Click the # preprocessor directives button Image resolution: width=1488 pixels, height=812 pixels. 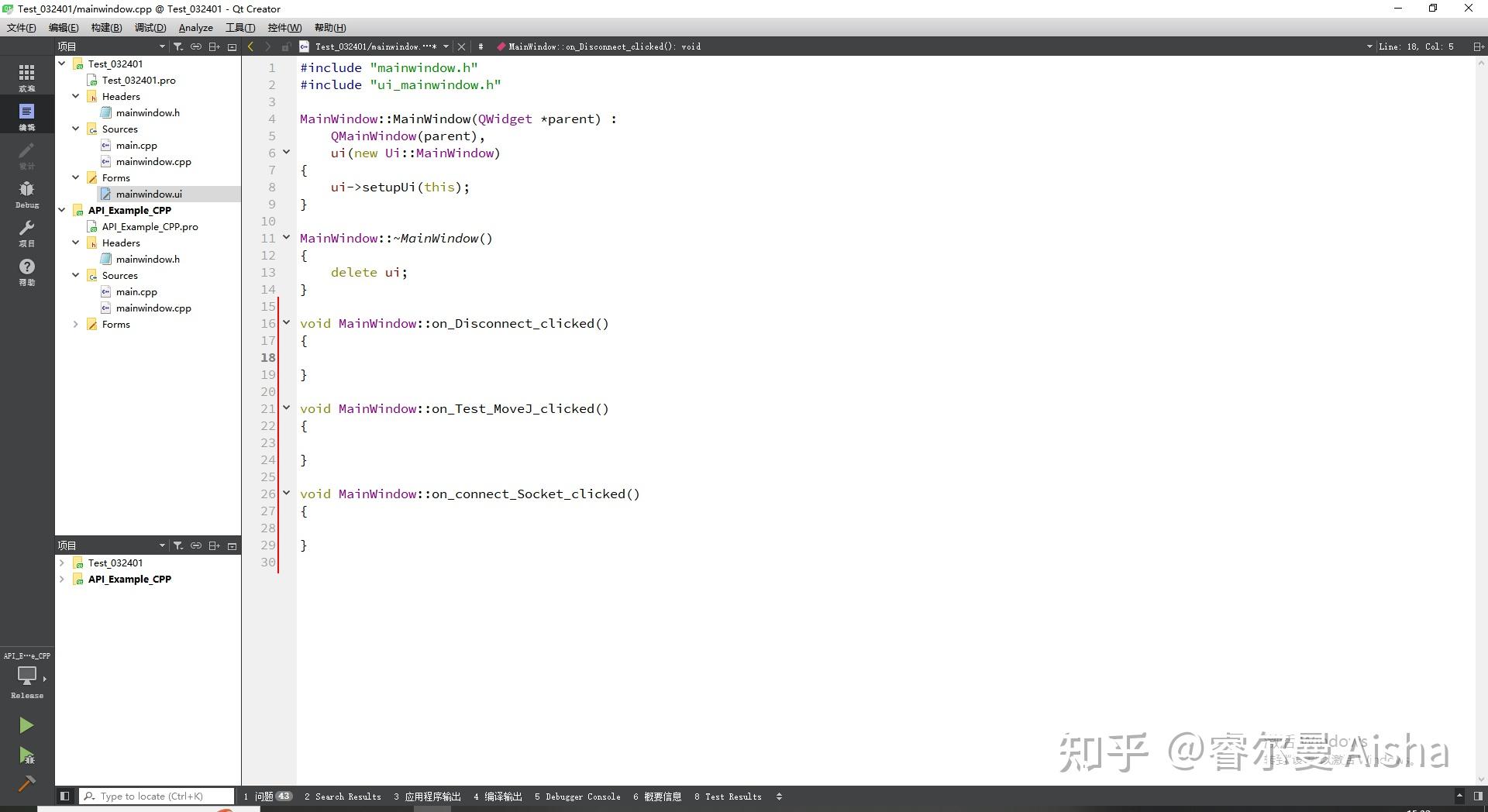pos(481,46)
